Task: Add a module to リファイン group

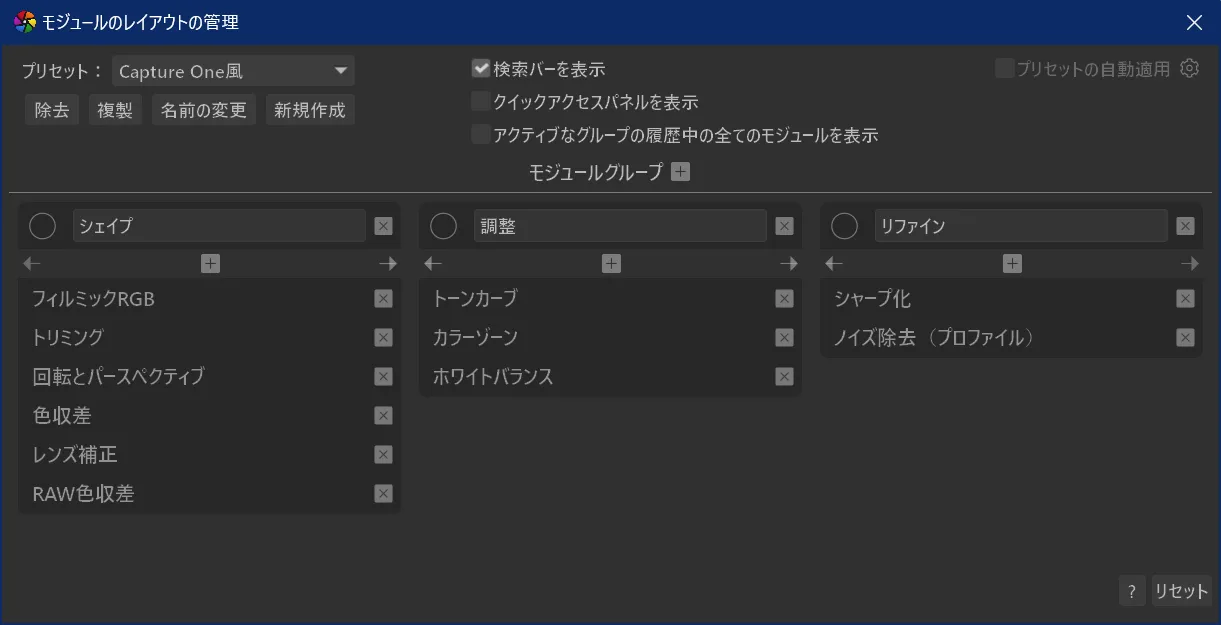Action: (x=1012, y=264)
